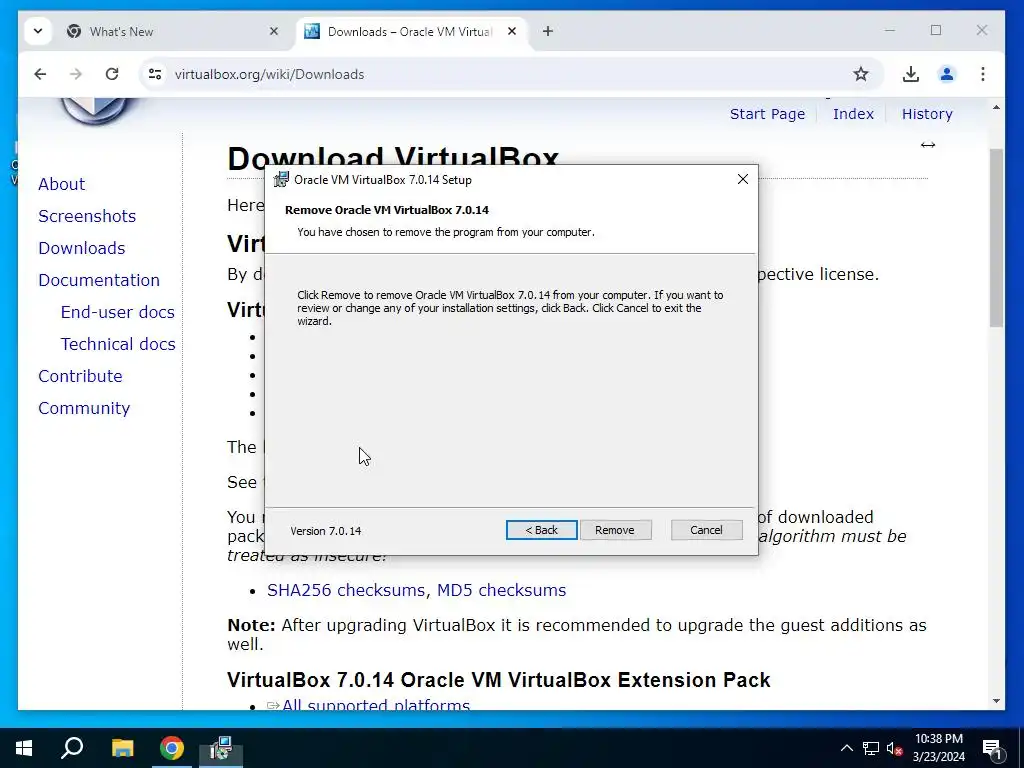Open Windows taskbar search

(x=72, y=748)
